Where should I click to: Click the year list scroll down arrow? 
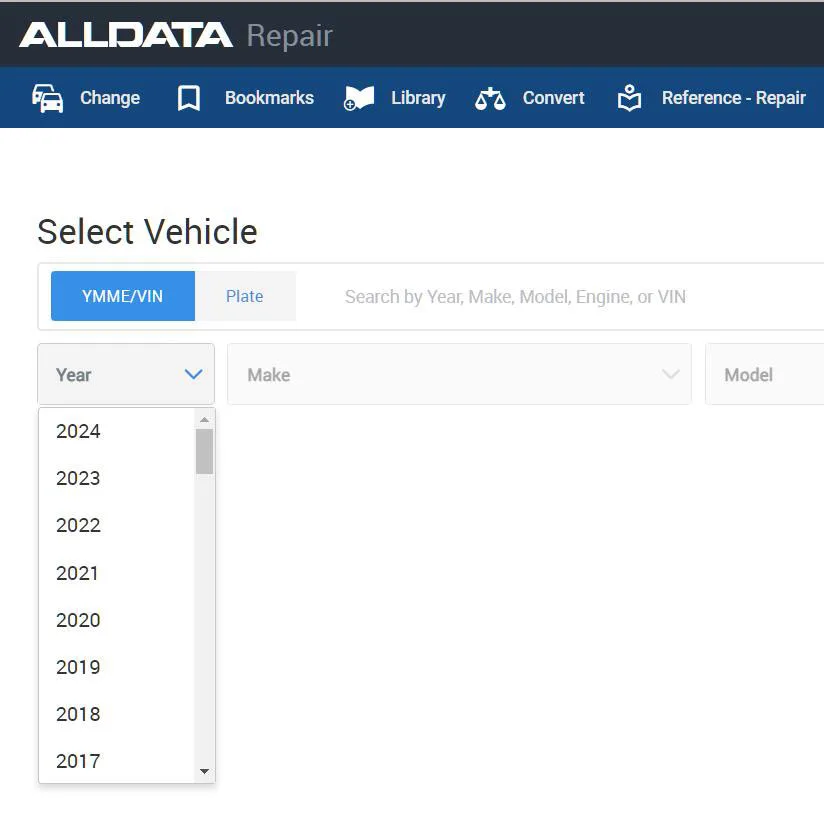point(204,771)
